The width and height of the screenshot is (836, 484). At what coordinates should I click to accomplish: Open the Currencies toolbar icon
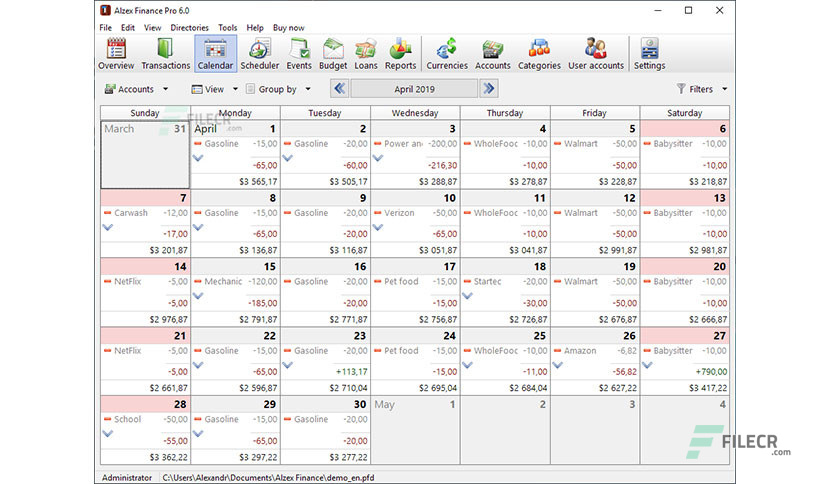point(447,54)
